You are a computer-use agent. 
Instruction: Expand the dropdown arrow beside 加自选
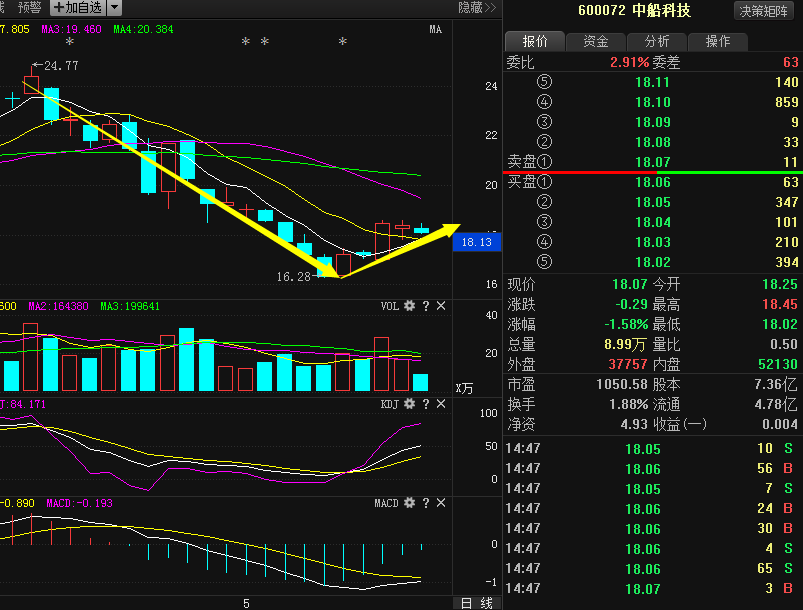coord(115,8)
